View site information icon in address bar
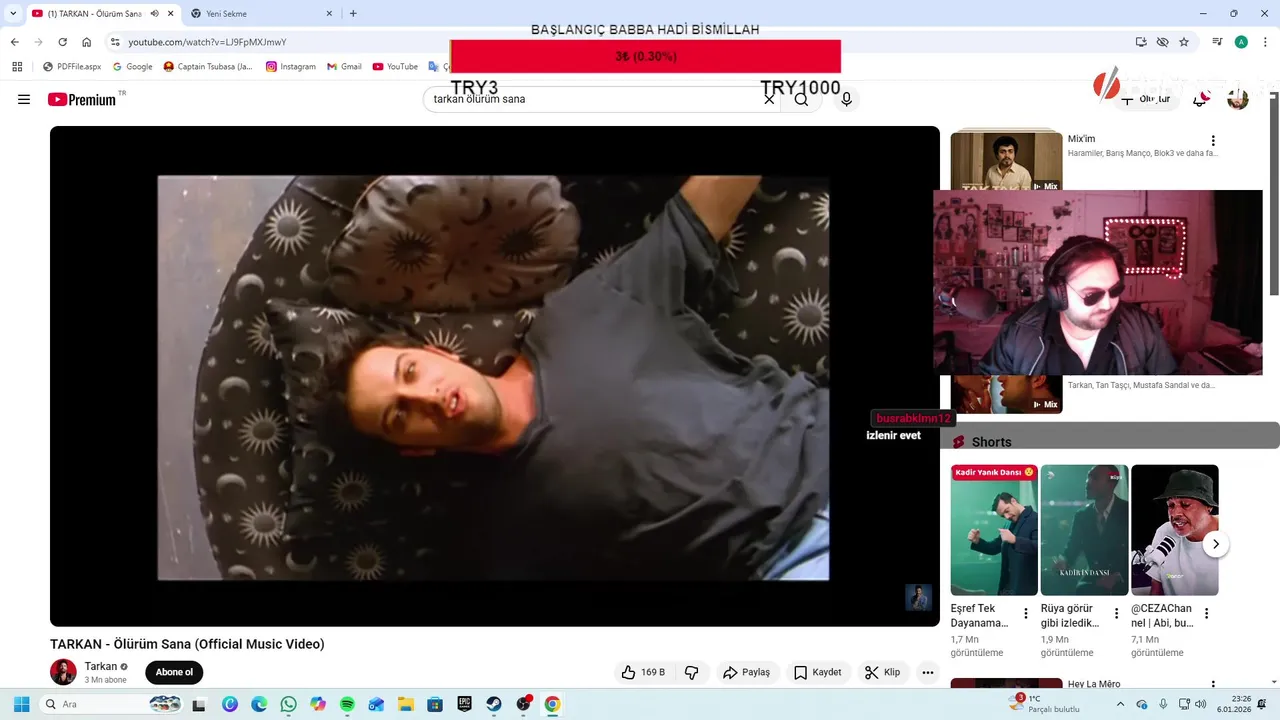 [115, 42]
